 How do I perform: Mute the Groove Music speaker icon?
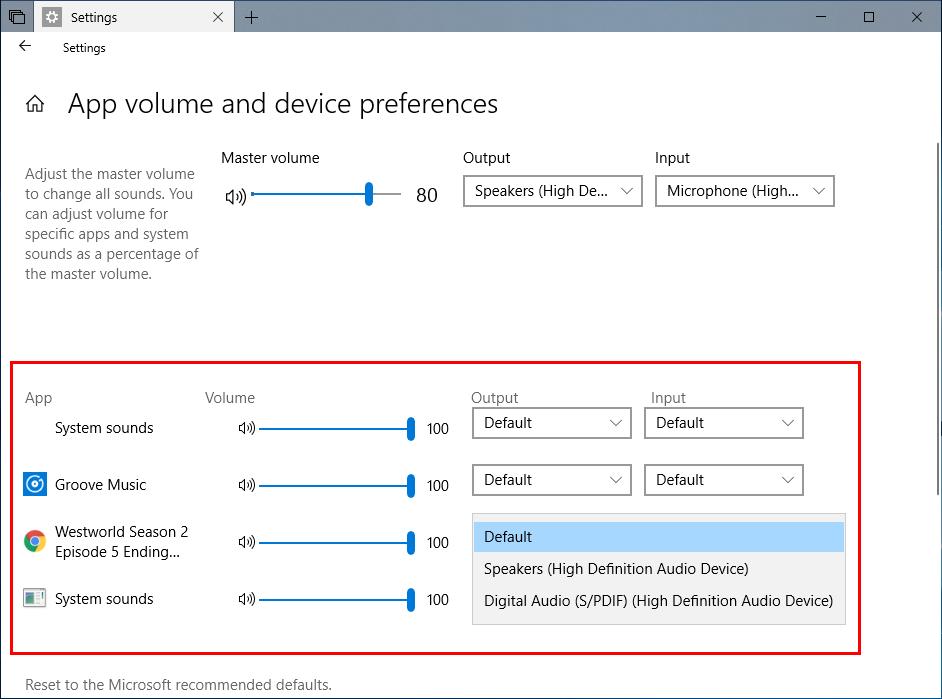(246, 486)
